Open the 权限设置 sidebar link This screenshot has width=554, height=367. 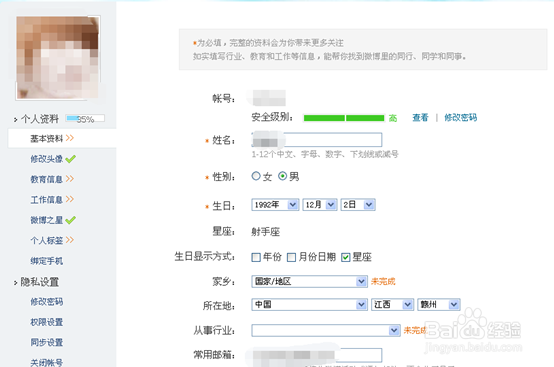coord(47,322)
